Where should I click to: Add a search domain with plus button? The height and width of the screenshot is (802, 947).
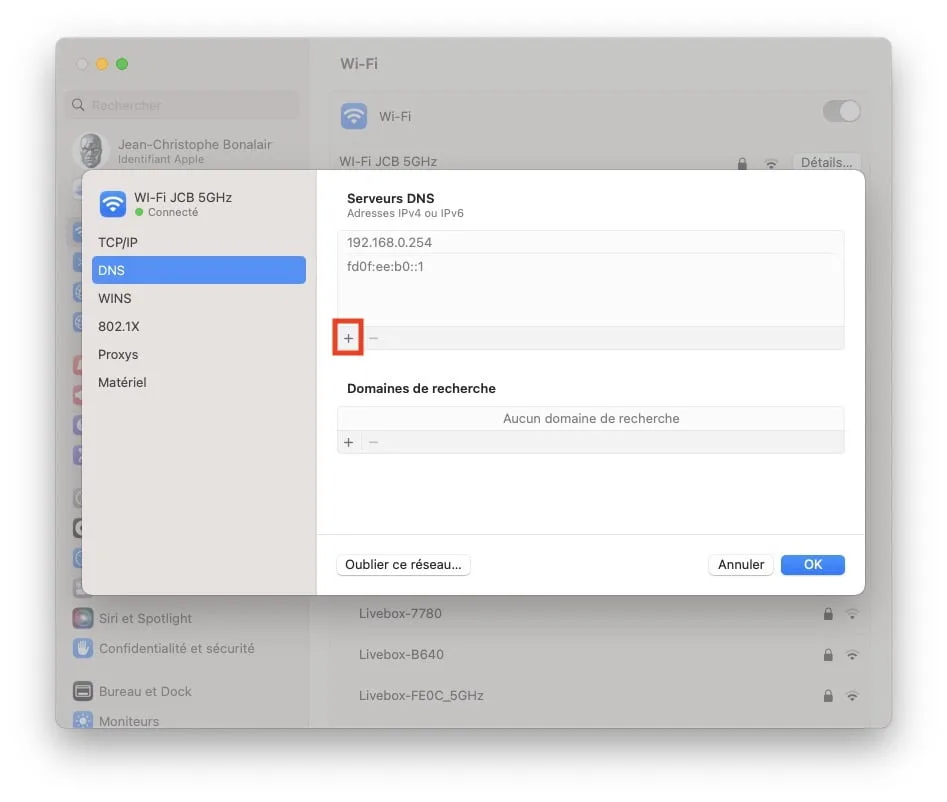pyautogui.click(x=348, y=442)
